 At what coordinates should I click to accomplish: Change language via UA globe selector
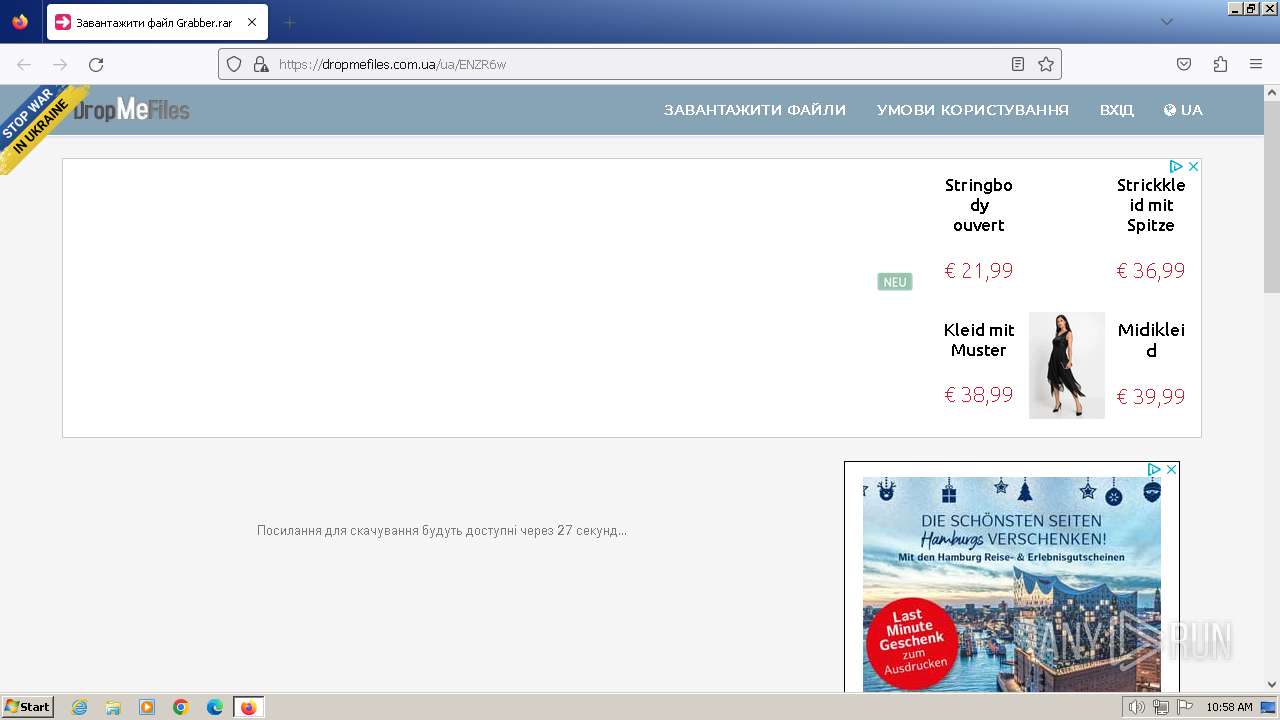[x=1183, y=110]
